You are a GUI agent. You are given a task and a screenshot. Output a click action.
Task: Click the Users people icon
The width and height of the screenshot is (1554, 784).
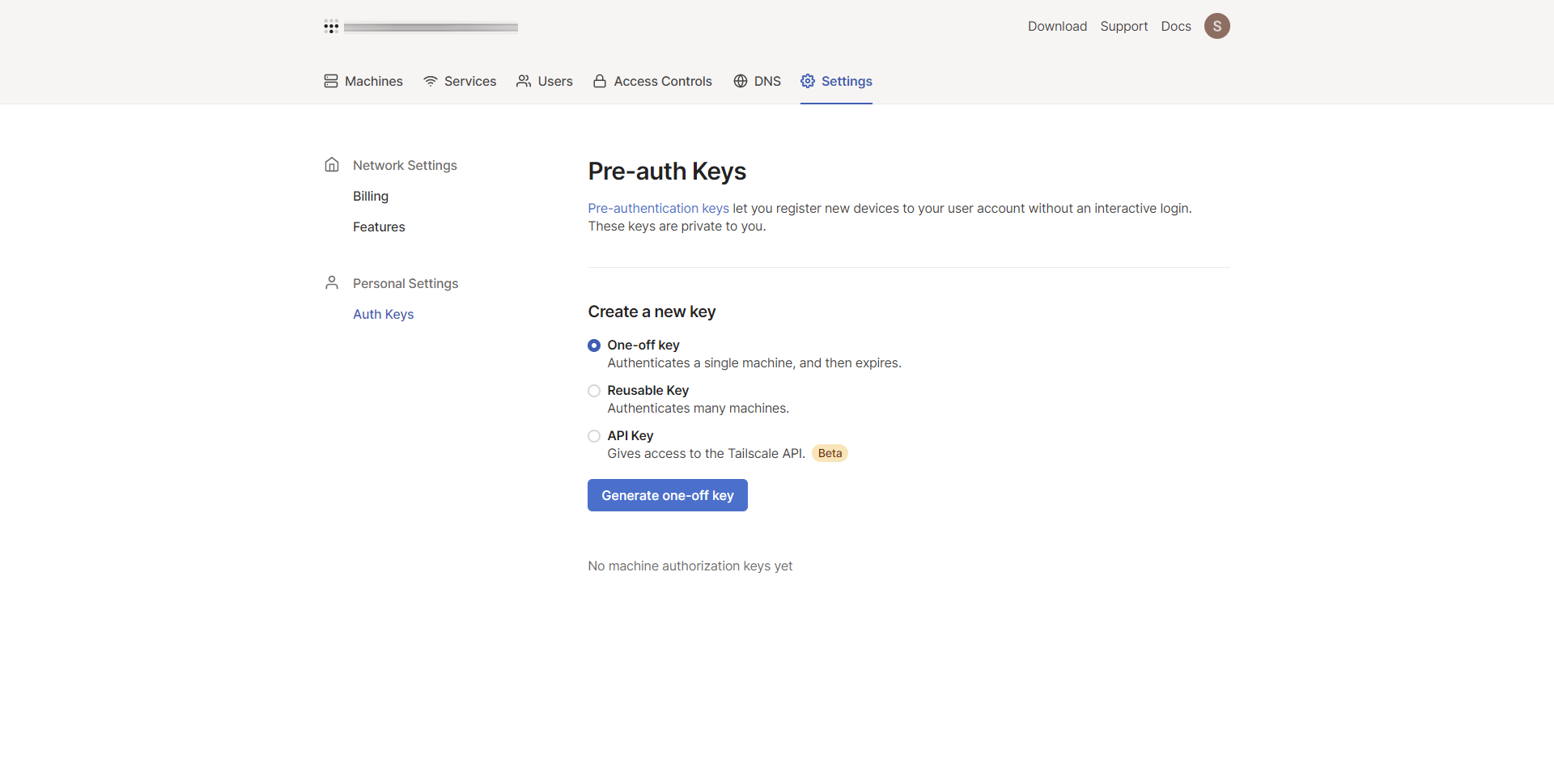(524, 81)
